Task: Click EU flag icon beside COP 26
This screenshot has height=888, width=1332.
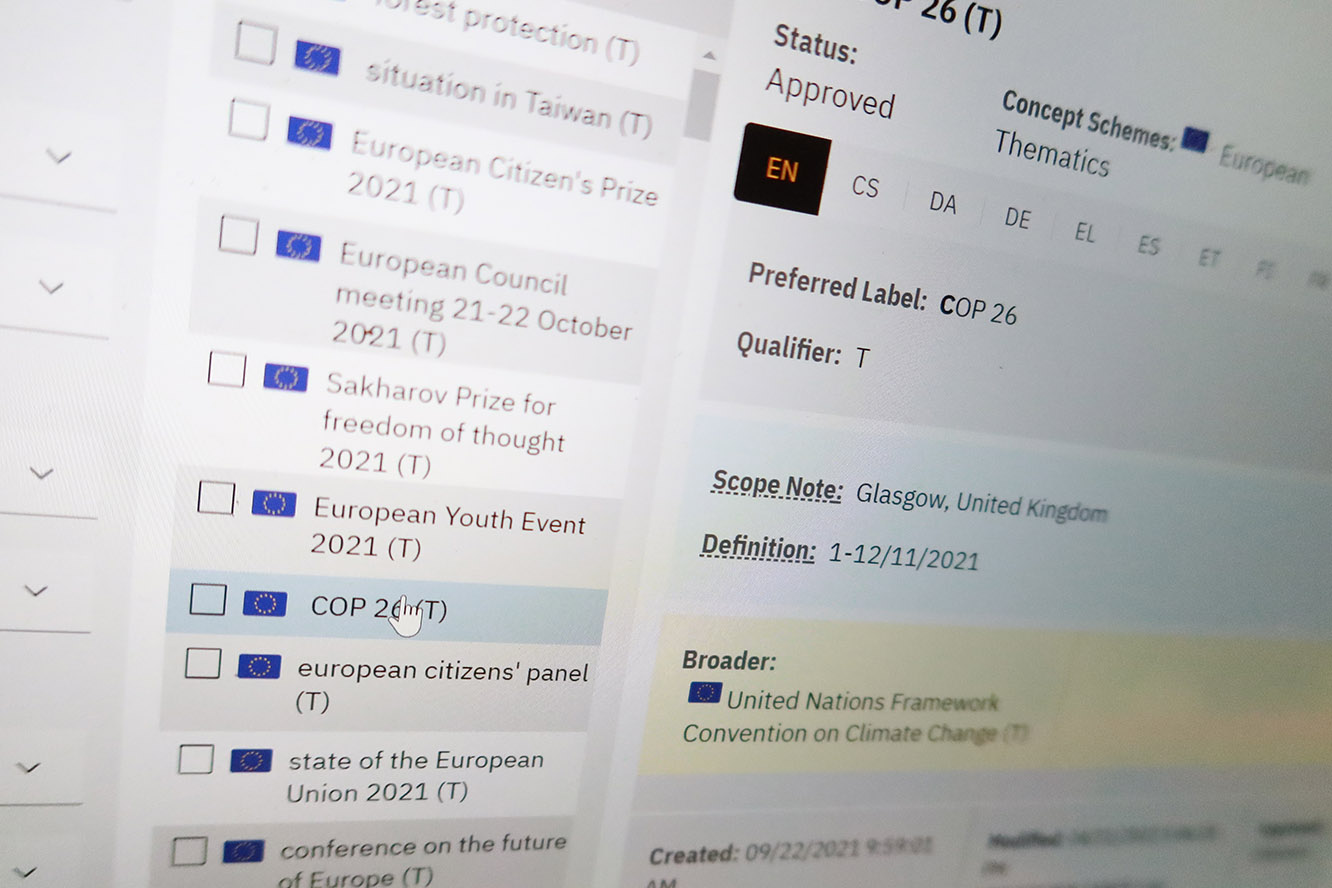Action: click(x=264, y=603)
